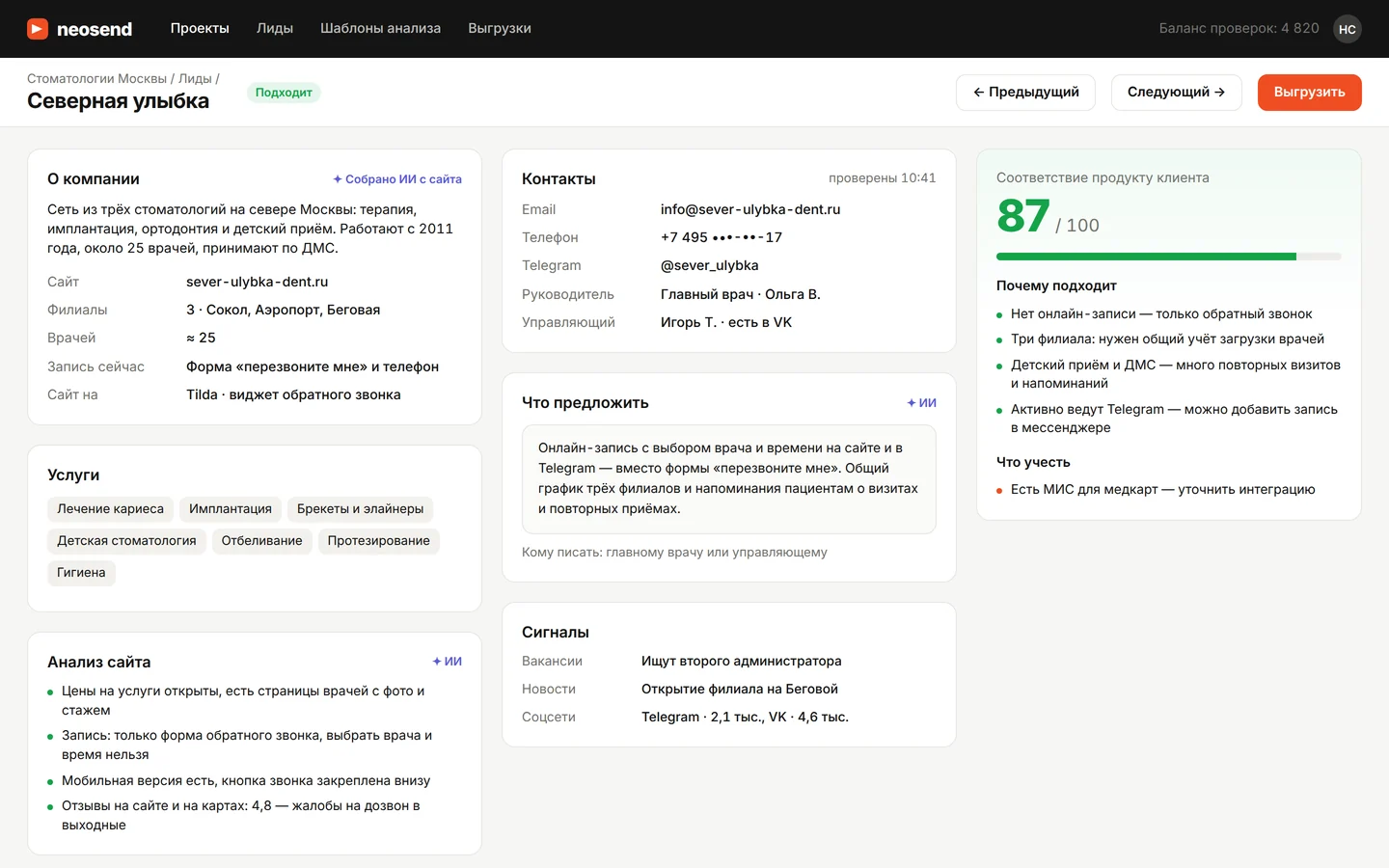Click the email info@sever-ulybka-dent.ru

click(750, 209)
